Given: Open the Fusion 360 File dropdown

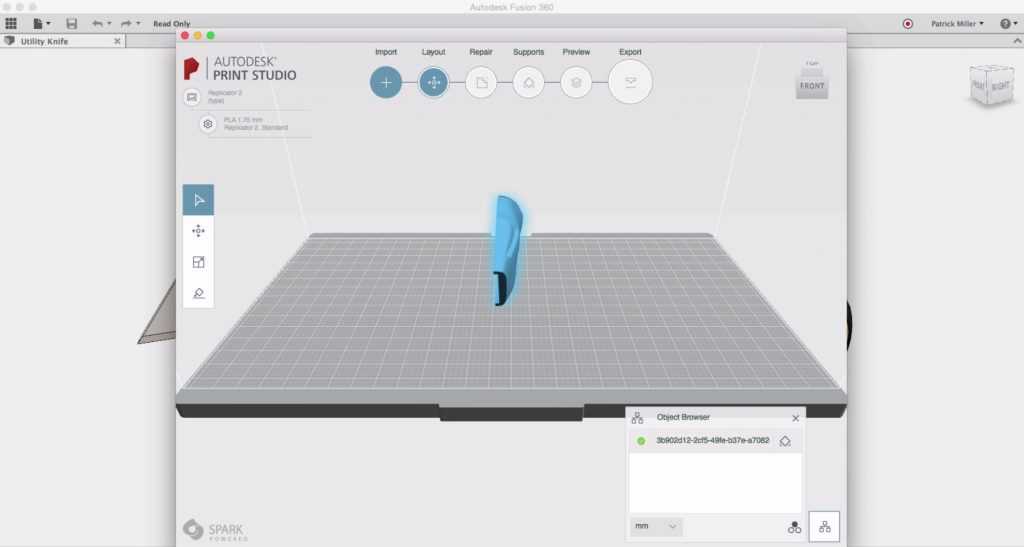Looking at the screenshot, I should click(42, 23).
